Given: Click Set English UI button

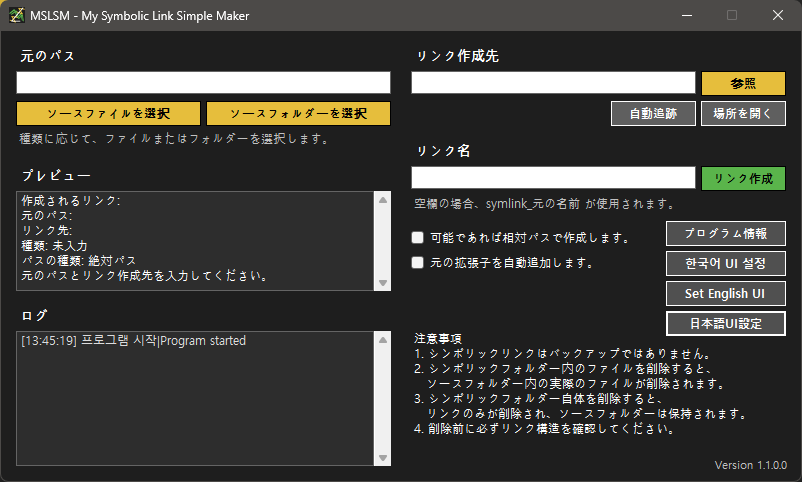Looking at the screenshot, I should [726, 294].
